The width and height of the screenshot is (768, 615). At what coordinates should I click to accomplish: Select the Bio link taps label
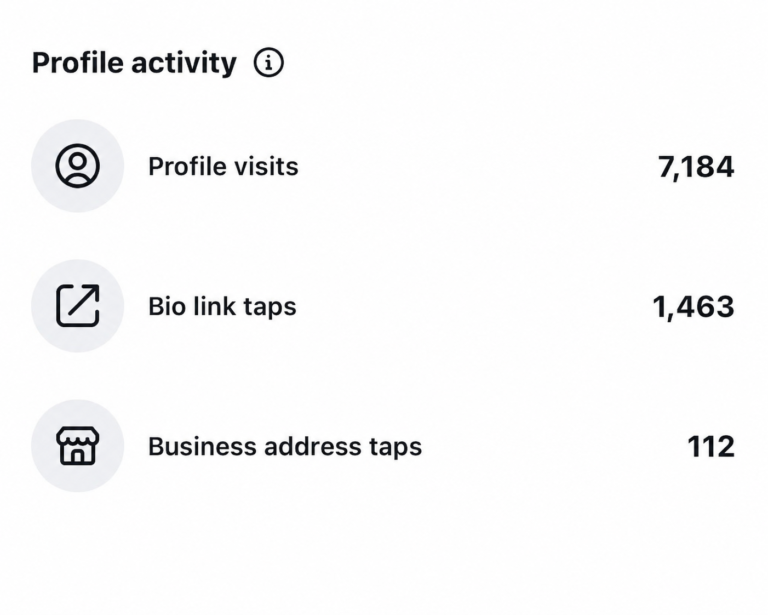tap(222, 307)
